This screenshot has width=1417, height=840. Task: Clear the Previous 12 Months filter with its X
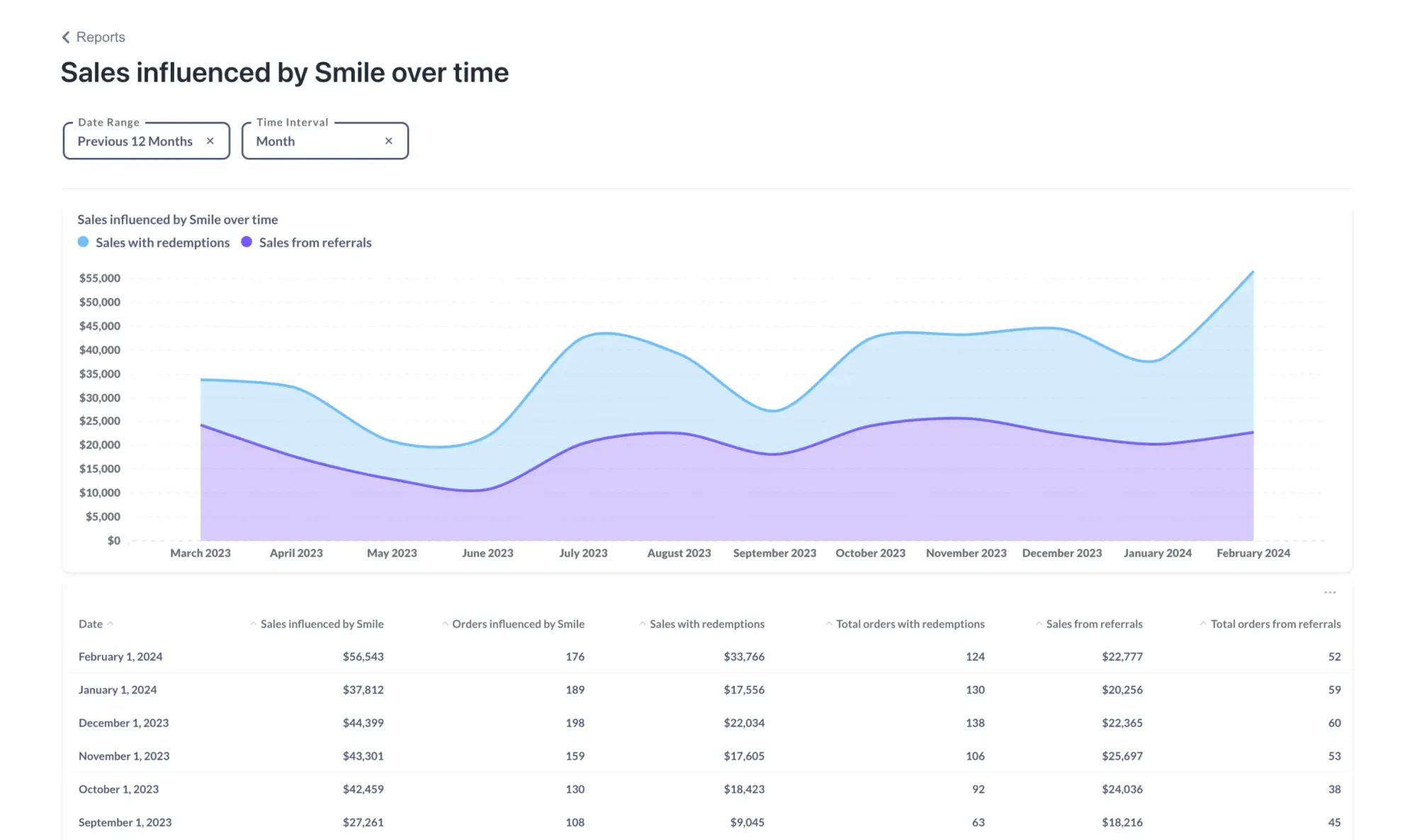210,141
